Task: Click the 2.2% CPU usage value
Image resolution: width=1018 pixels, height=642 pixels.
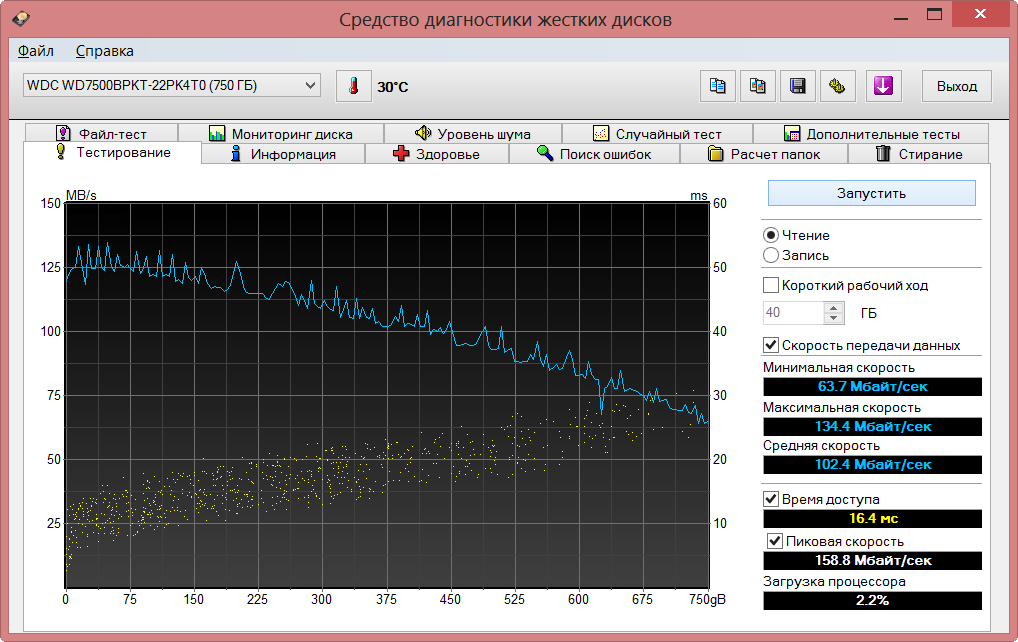Action: (x=872, y=600)
